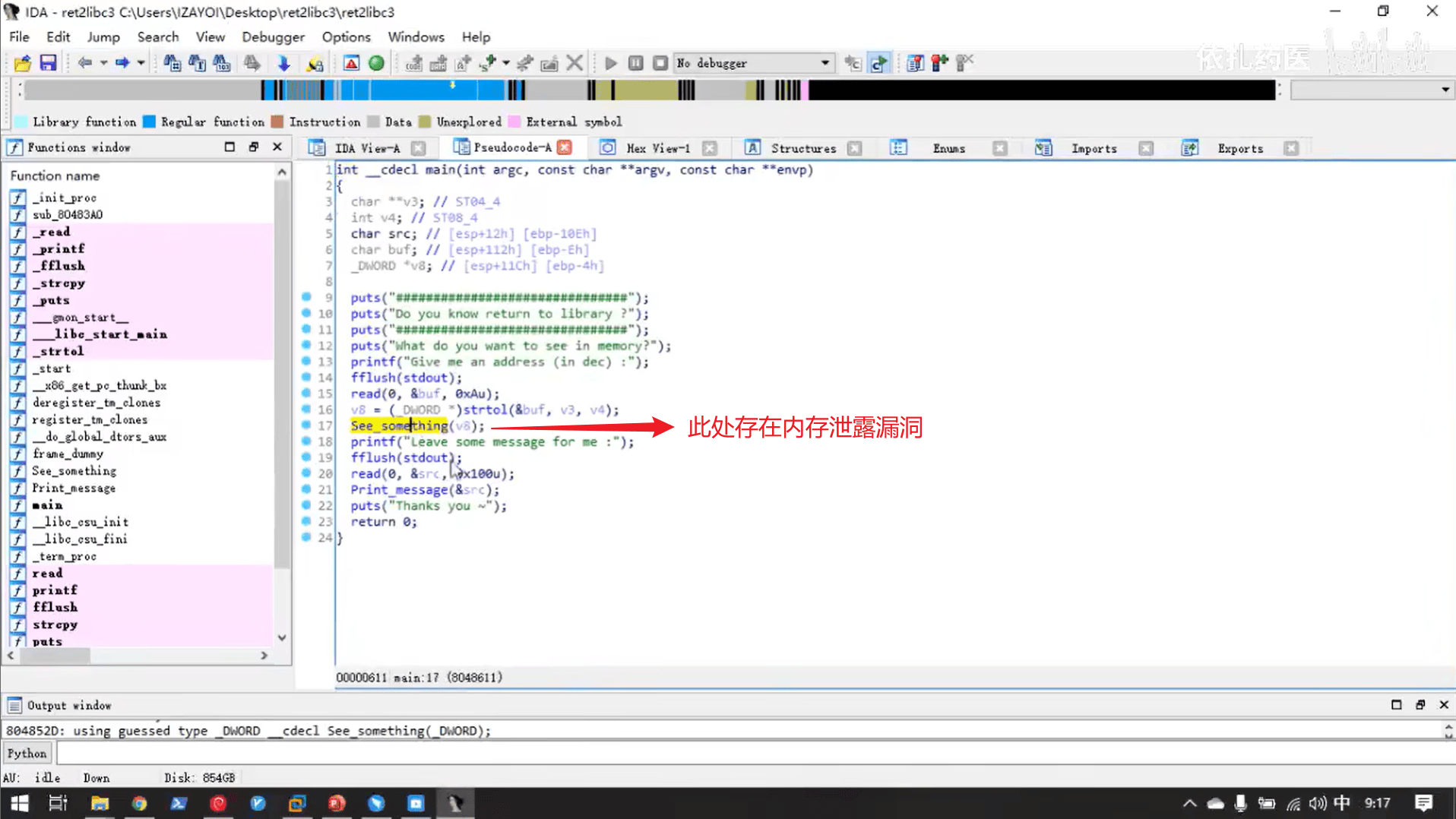Open the debugger selection dropdown

(x=825, y=63)
